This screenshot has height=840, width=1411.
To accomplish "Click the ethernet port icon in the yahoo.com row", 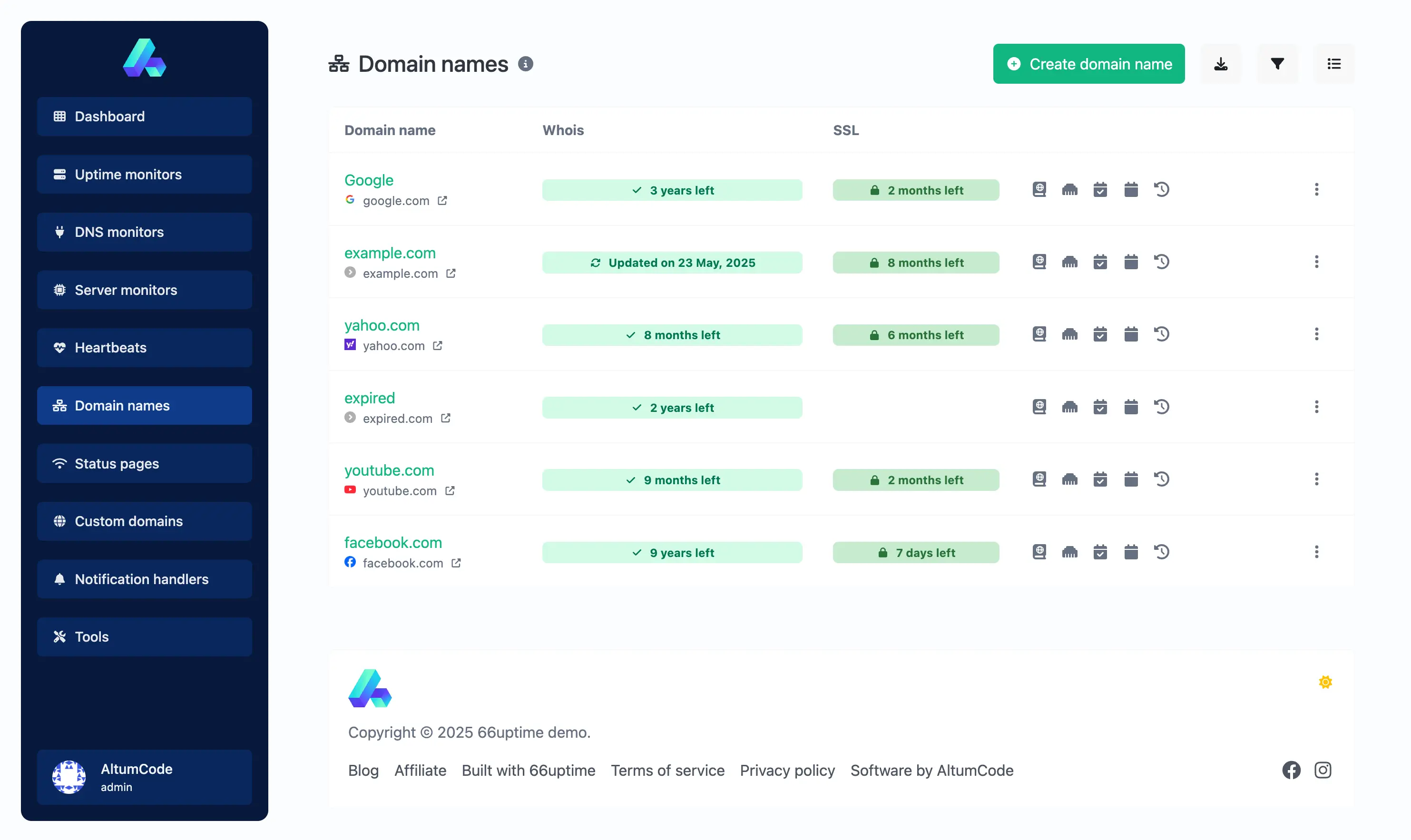I will tap(1069, 334).
